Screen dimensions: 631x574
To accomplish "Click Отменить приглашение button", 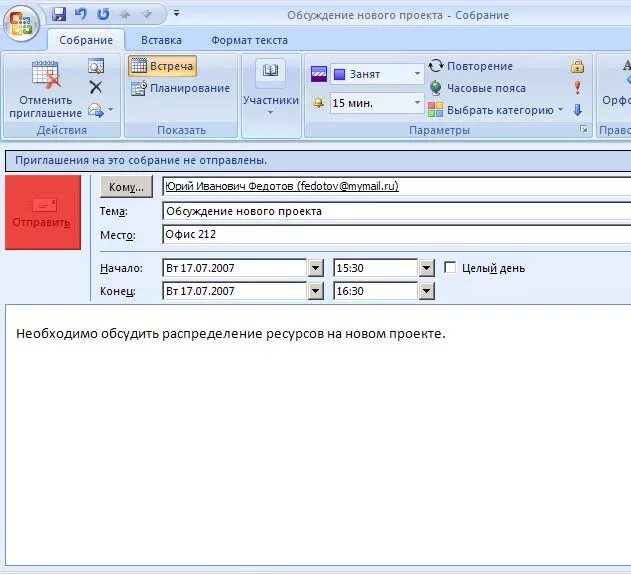I will [45, 89].
